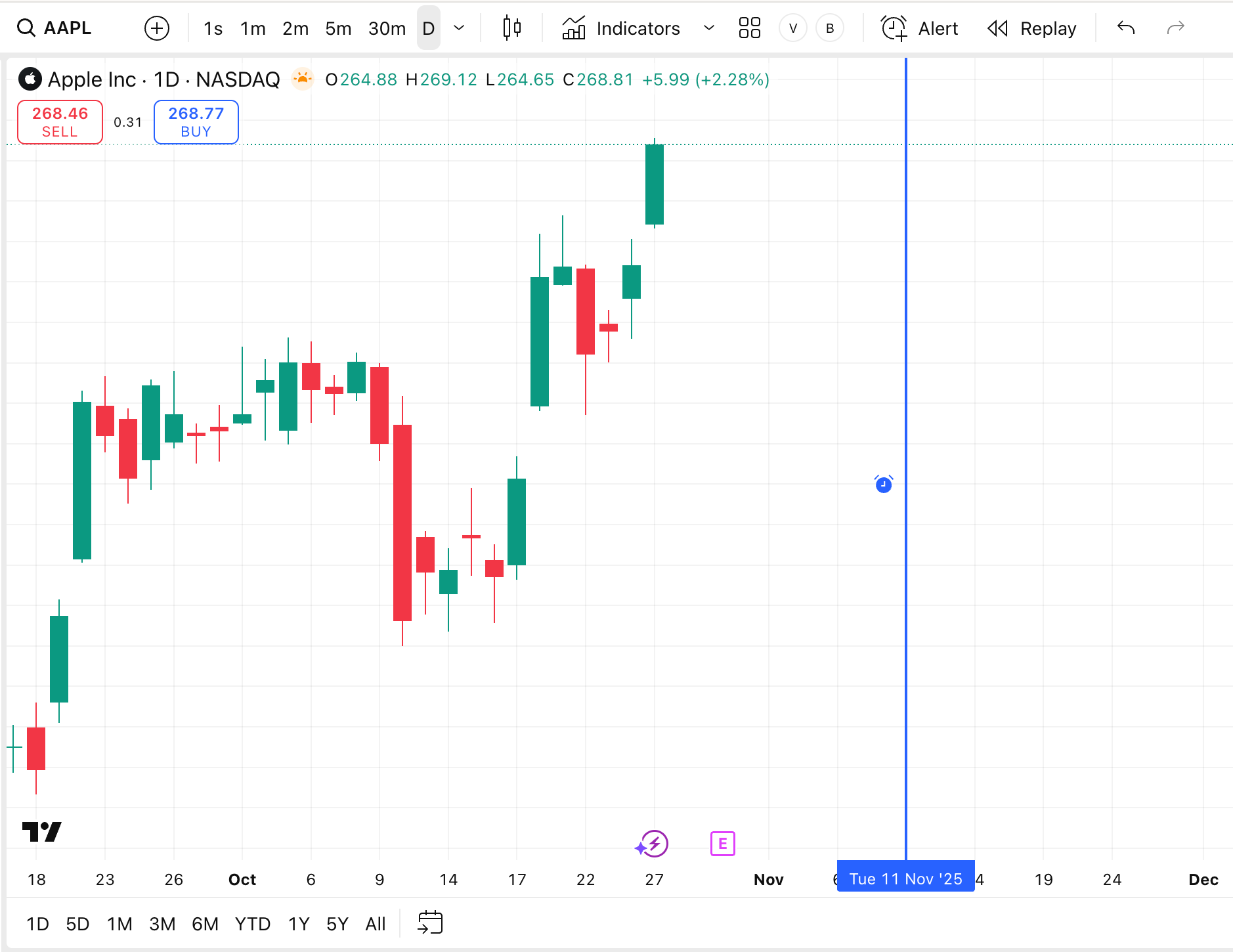Switch to 1m interval

point(253,28)
